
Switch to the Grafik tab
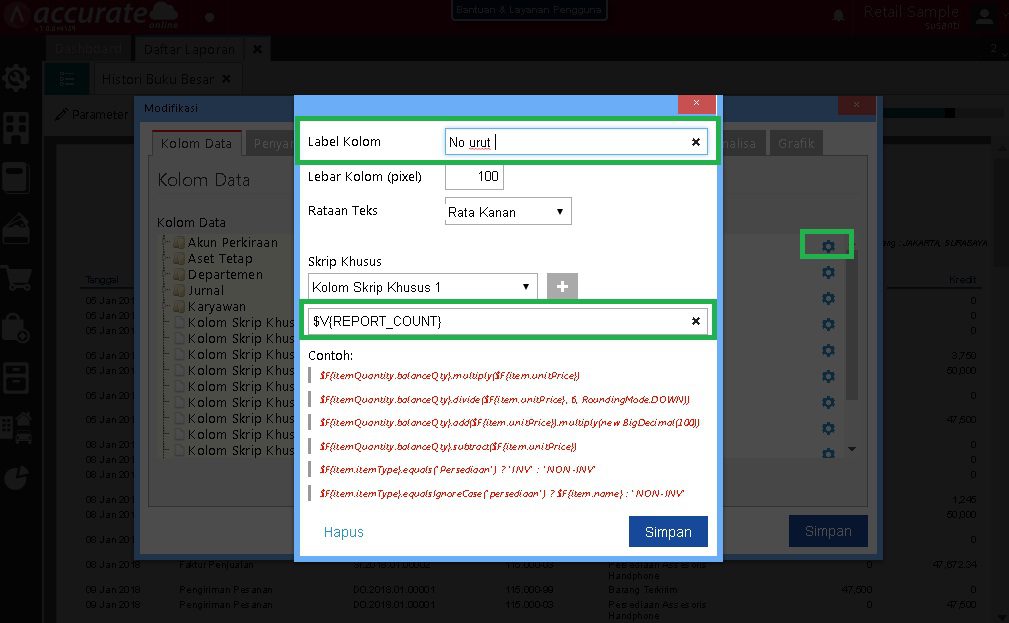[x=795, y=143]
